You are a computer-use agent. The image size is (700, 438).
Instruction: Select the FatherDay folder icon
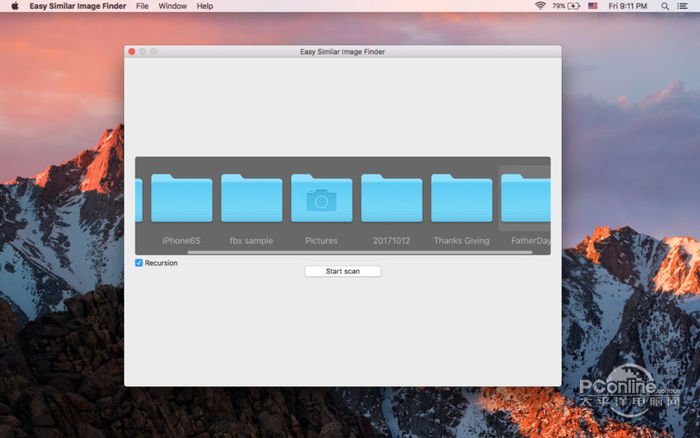click(x=525, y=198)
